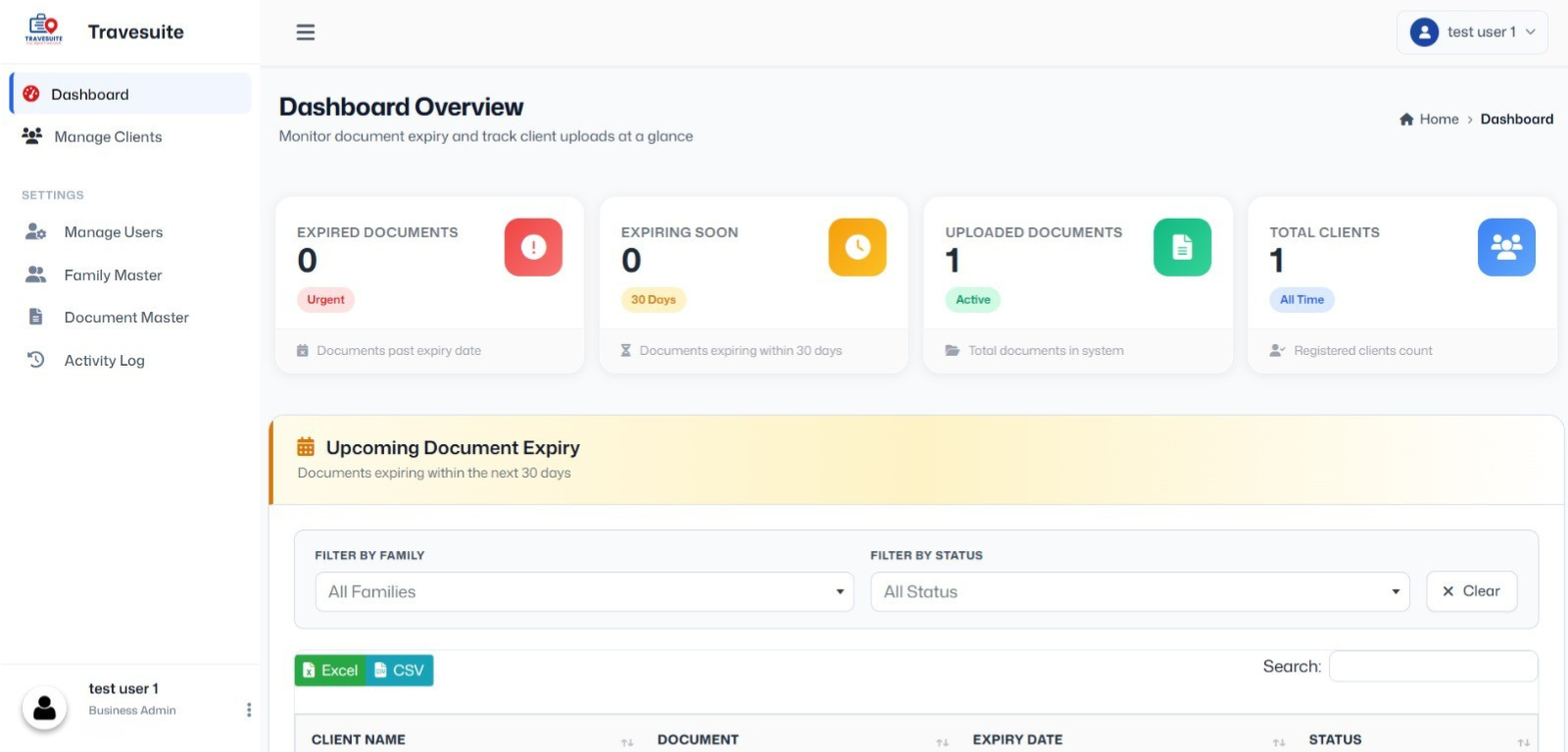The height and width of the screenshot is (752, 1568).
Task: Click the green Uploaded Documents file icon
Action: (1182, 247)
